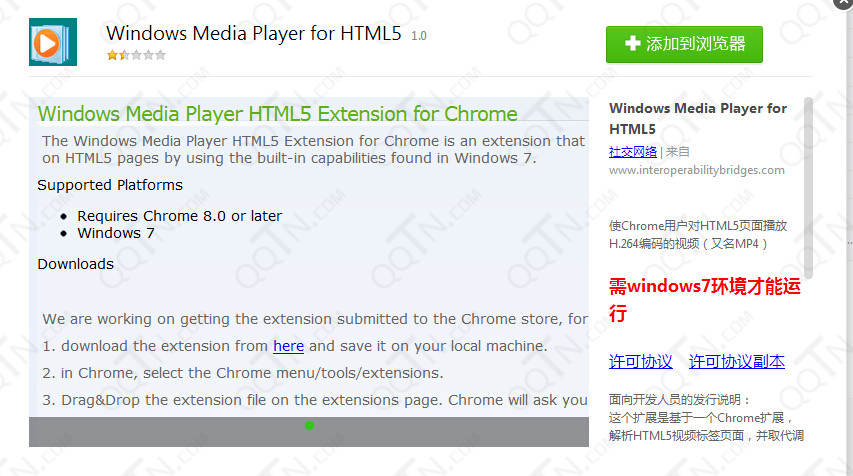This screenshot has height=476, width=853.
Task: Open the 社交网络 category link
Action: pos(633,152)
